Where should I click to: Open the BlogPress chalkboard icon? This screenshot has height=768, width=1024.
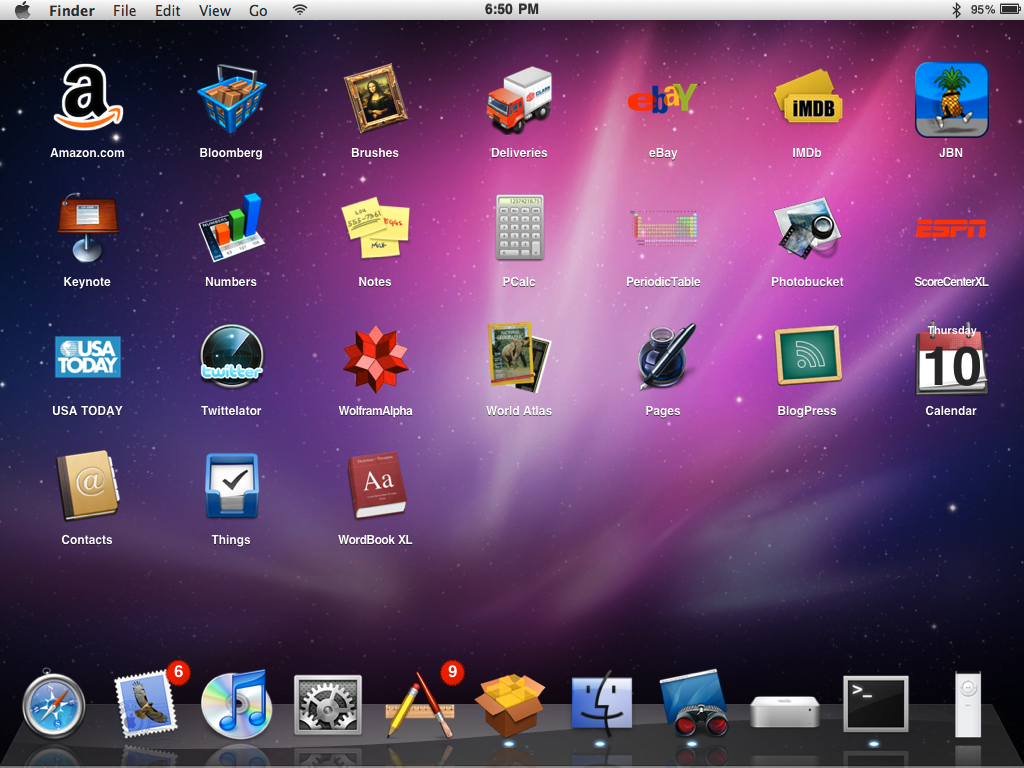point(808,355)
